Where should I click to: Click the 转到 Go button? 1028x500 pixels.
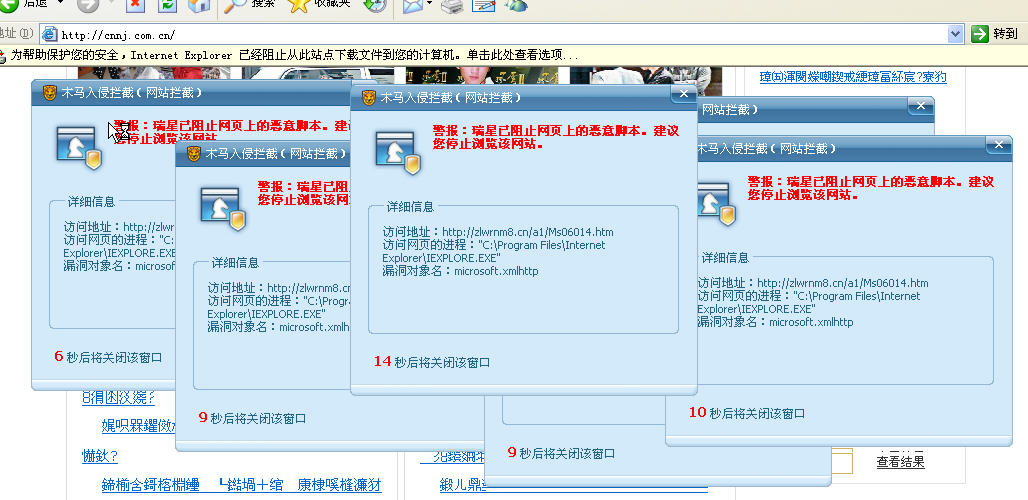tap(995, 33)
